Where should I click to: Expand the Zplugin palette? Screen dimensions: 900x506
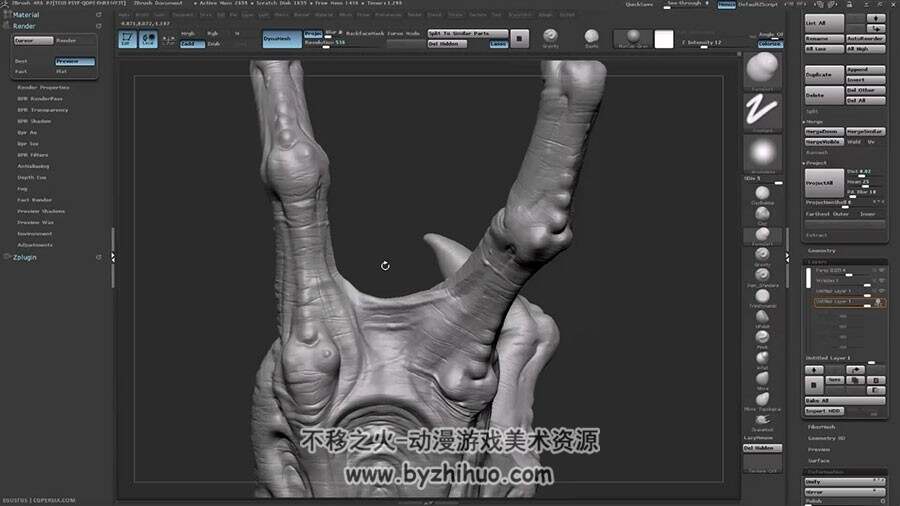(x=25, y=258)
